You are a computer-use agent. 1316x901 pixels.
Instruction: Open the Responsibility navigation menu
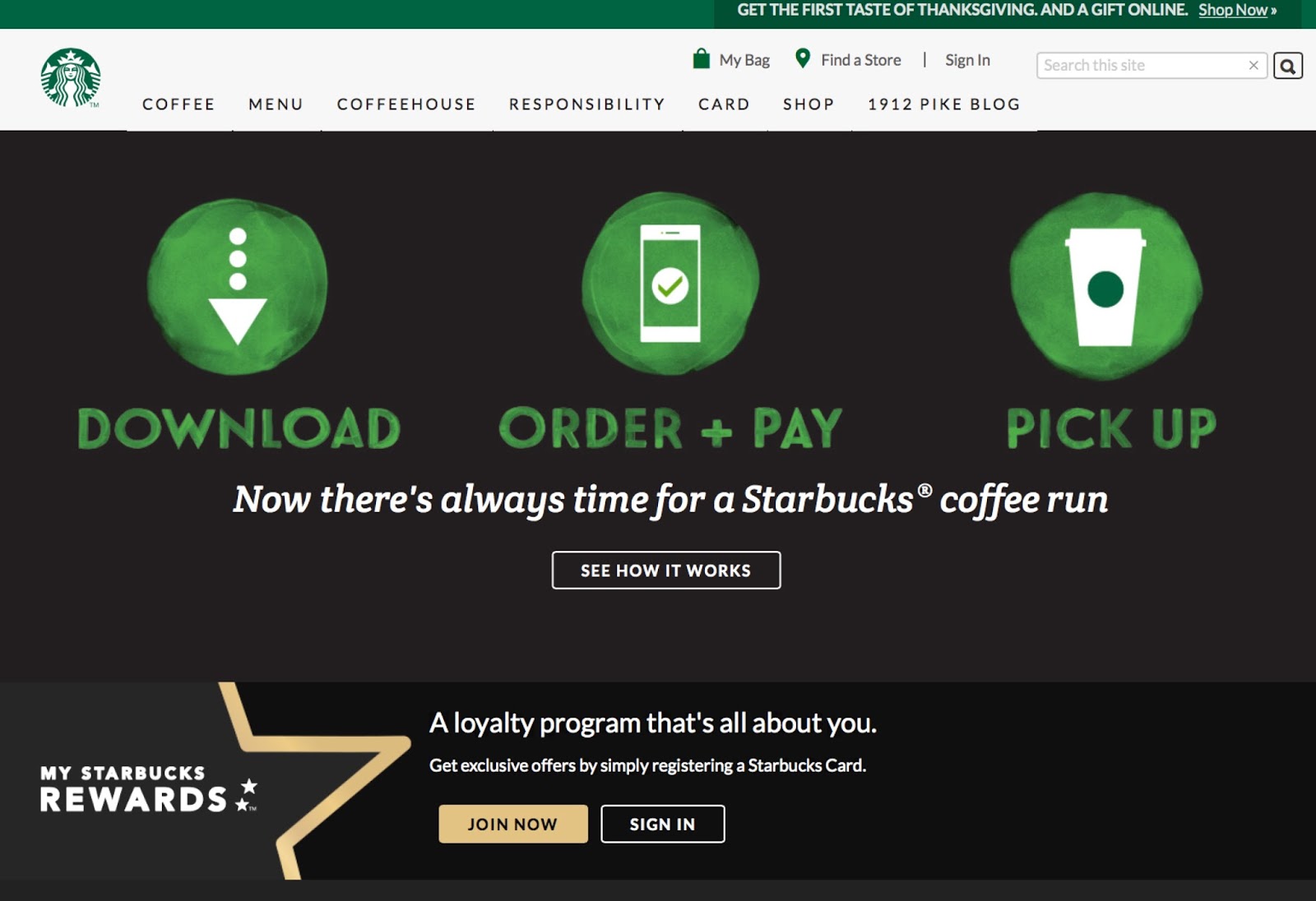point(587,104)
